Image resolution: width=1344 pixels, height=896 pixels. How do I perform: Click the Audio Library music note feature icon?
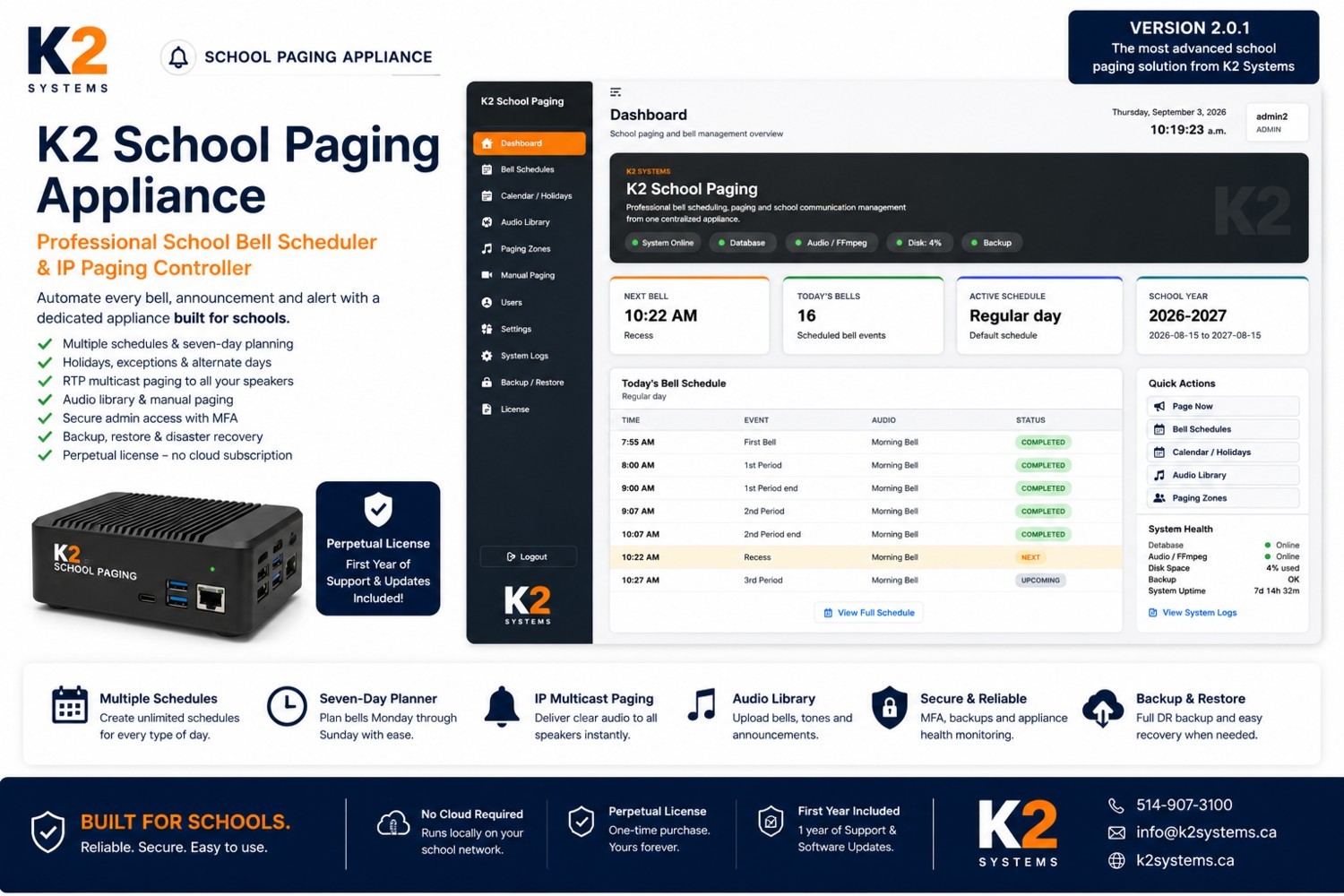coord(702,705)
